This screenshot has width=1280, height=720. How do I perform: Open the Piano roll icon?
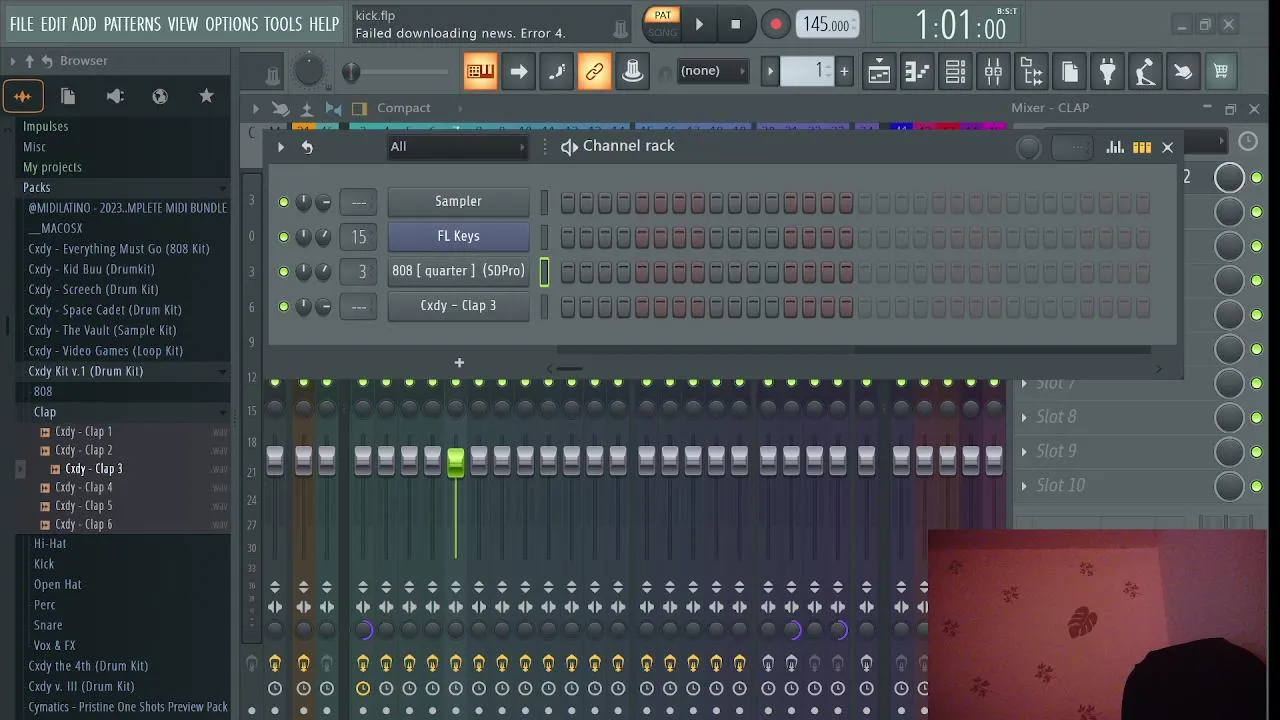point(917,71)
